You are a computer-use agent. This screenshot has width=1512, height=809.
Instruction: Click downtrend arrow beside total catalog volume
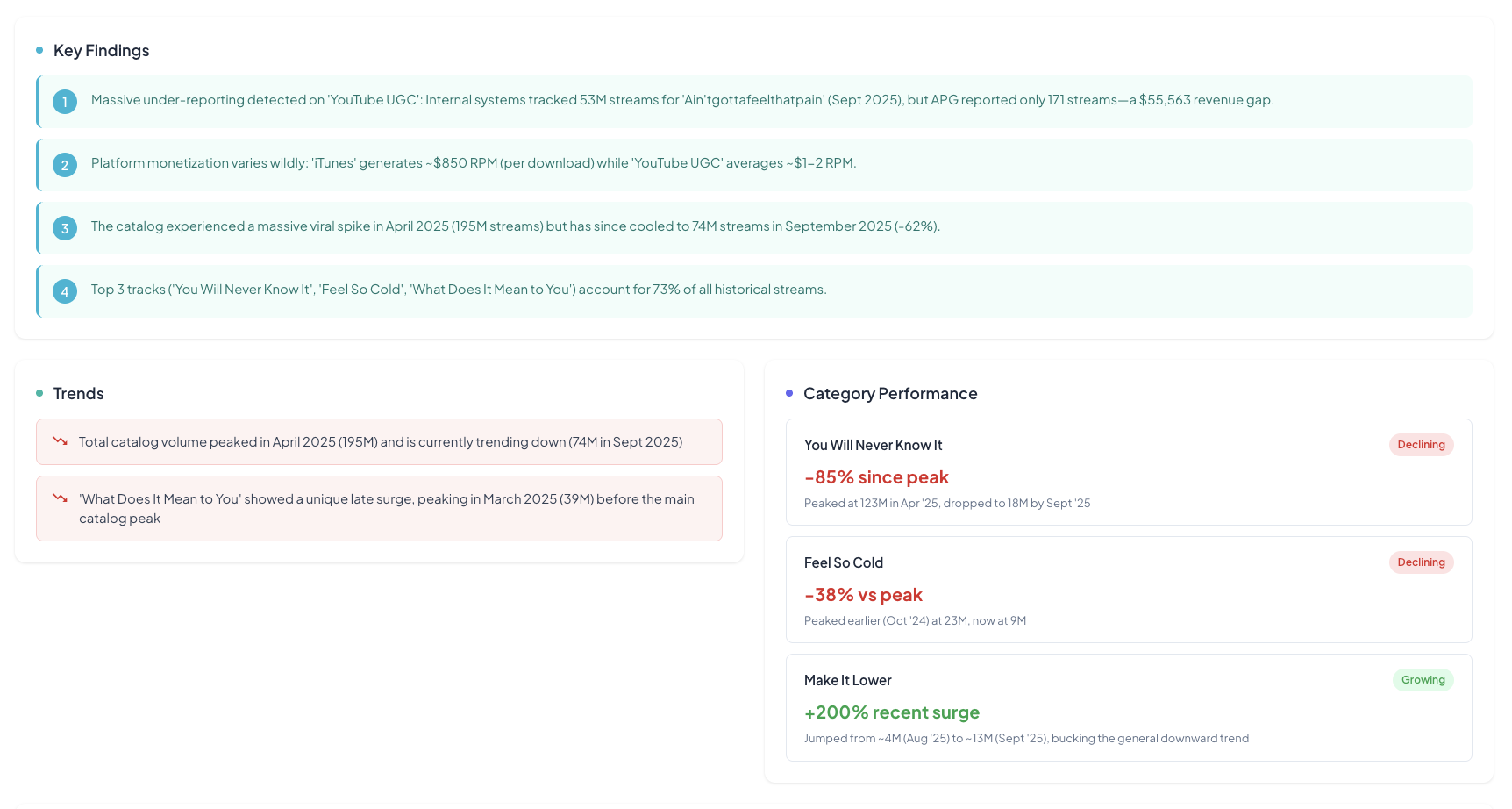coord(60,441)
